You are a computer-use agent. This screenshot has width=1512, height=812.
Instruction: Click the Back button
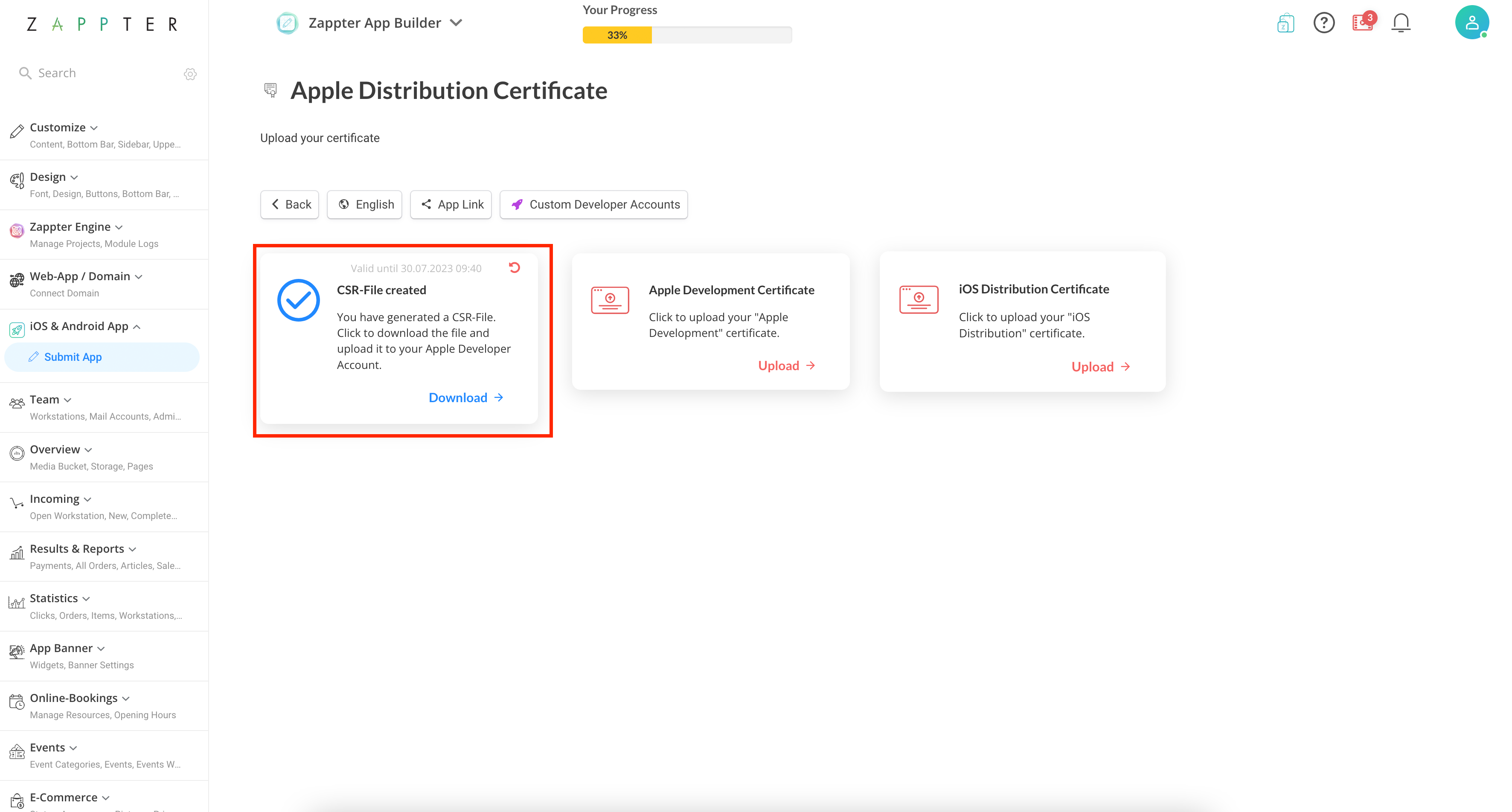pos(290,204)
